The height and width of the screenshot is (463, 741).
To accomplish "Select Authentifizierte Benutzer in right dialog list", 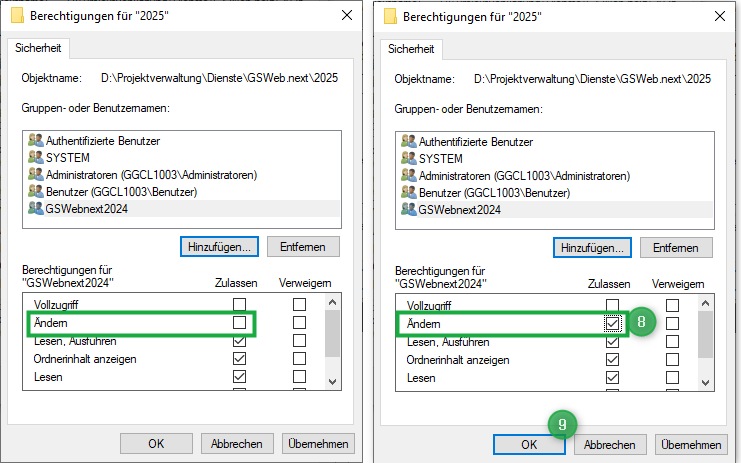I will tap(555, 141).
